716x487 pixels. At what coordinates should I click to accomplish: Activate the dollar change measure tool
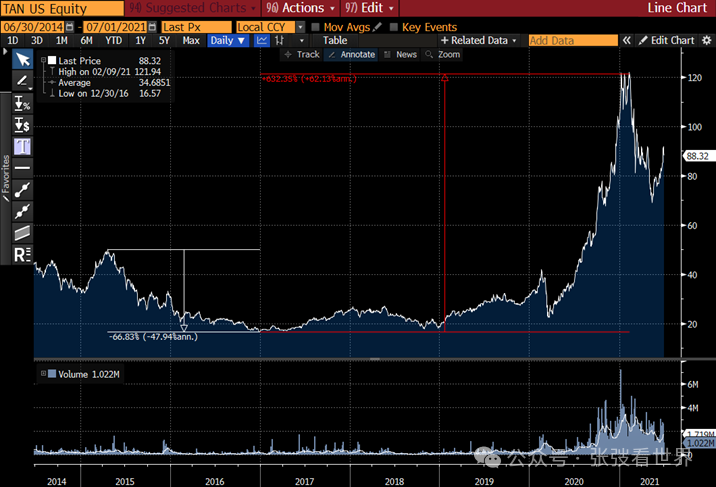click(x=22, y=125)
